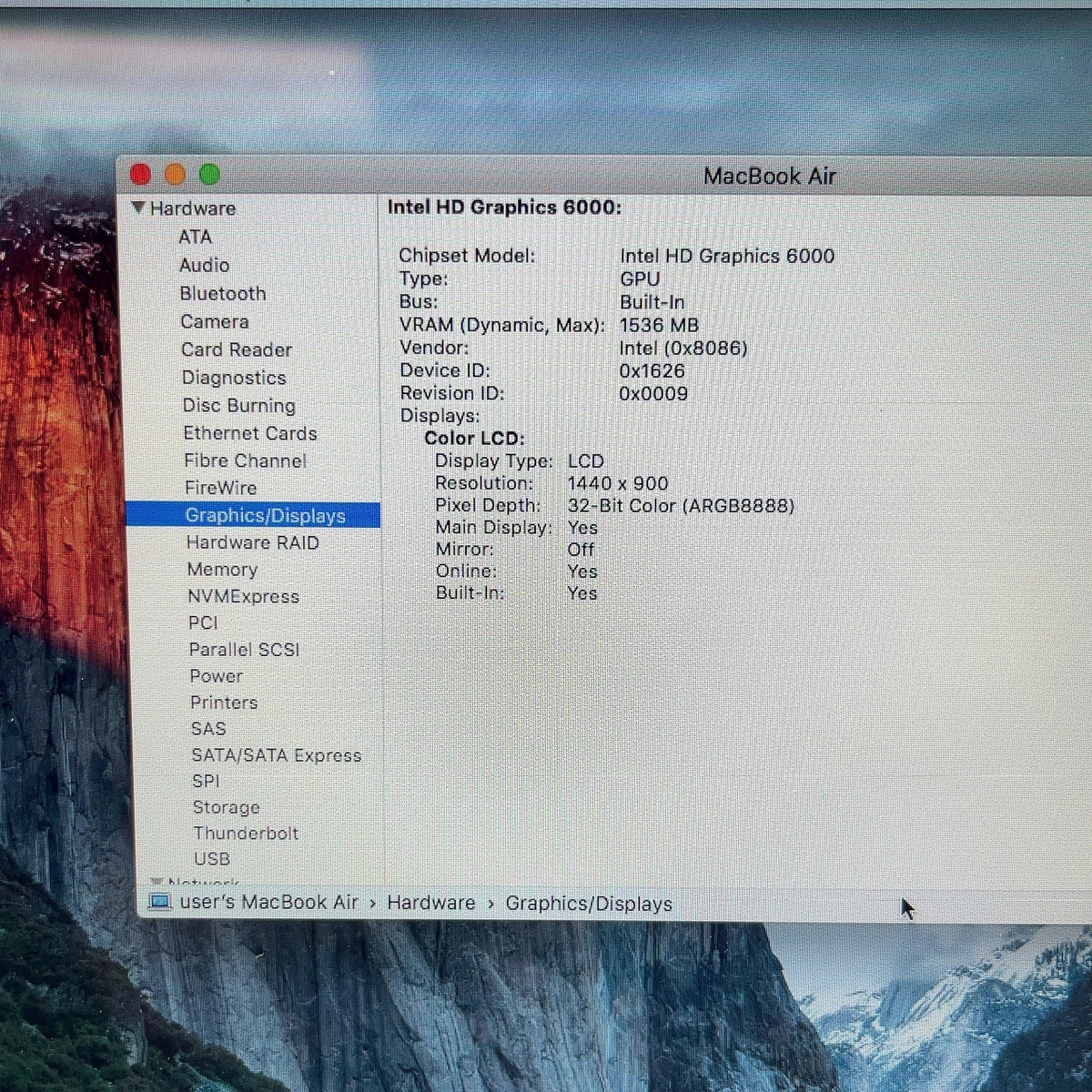Screen dimensions: 1092x1092
Task: Select Diagnostics in the sidebar
Action: coord(234,378)
